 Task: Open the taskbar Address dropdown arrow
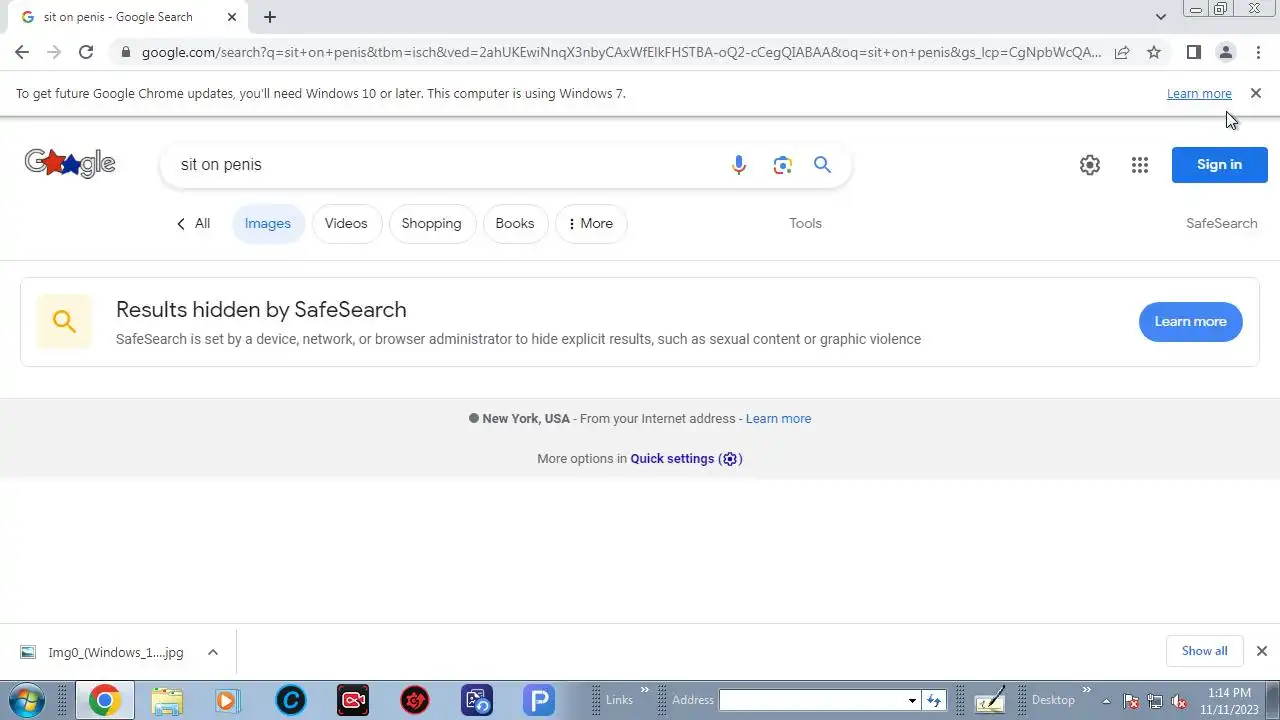click(x=912, y=700)
